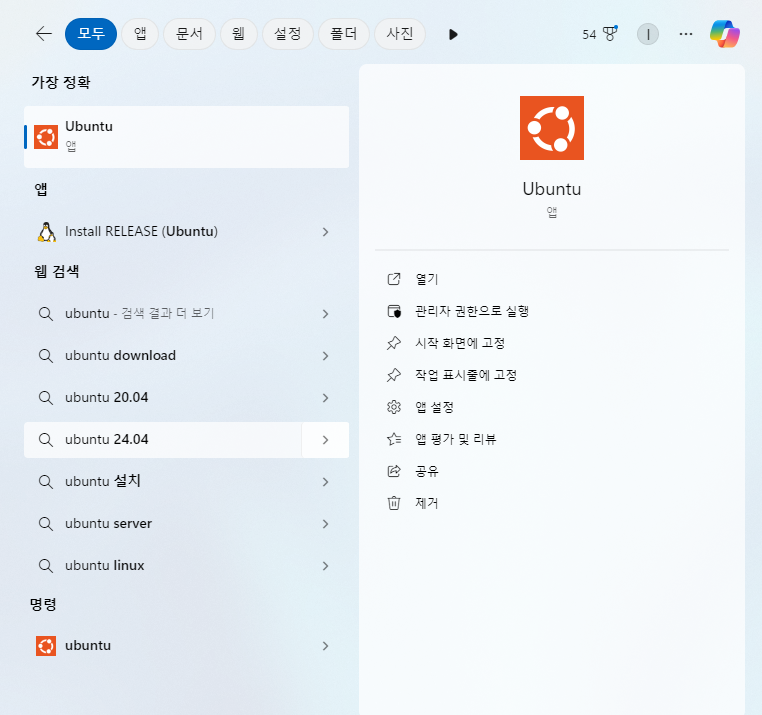Click the pin icon beside 시작 화면에 고정
Screen dimensions: 762x715
tap(394, 343)
